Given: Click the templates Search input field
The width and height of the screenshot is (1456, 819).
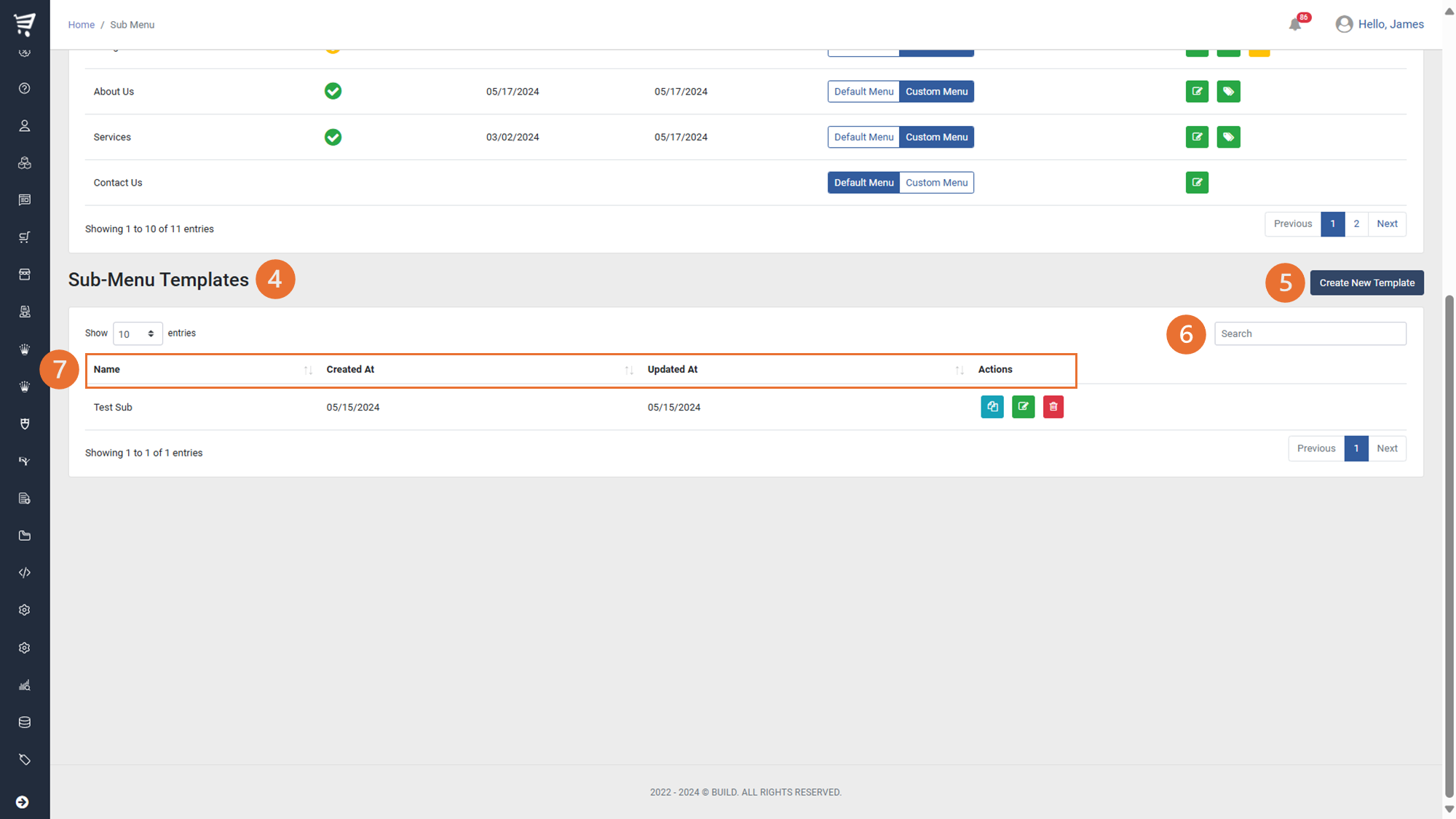Looking at the screenshot, I should coord(1310,333).
